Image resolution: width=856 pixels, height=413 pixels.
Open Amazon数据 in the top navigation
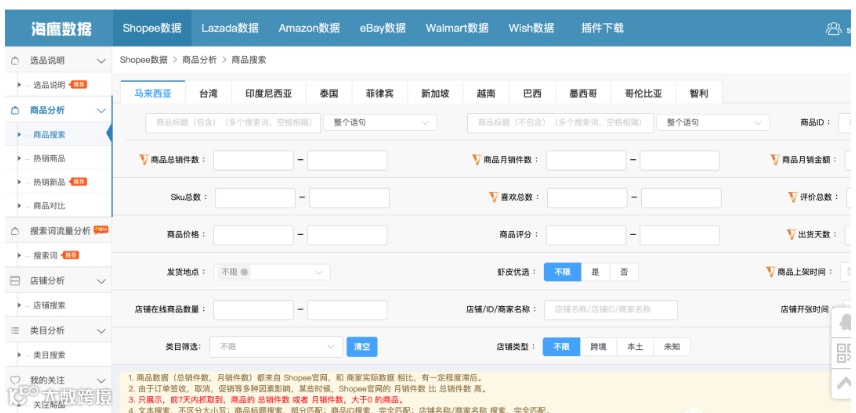point(309,28)
